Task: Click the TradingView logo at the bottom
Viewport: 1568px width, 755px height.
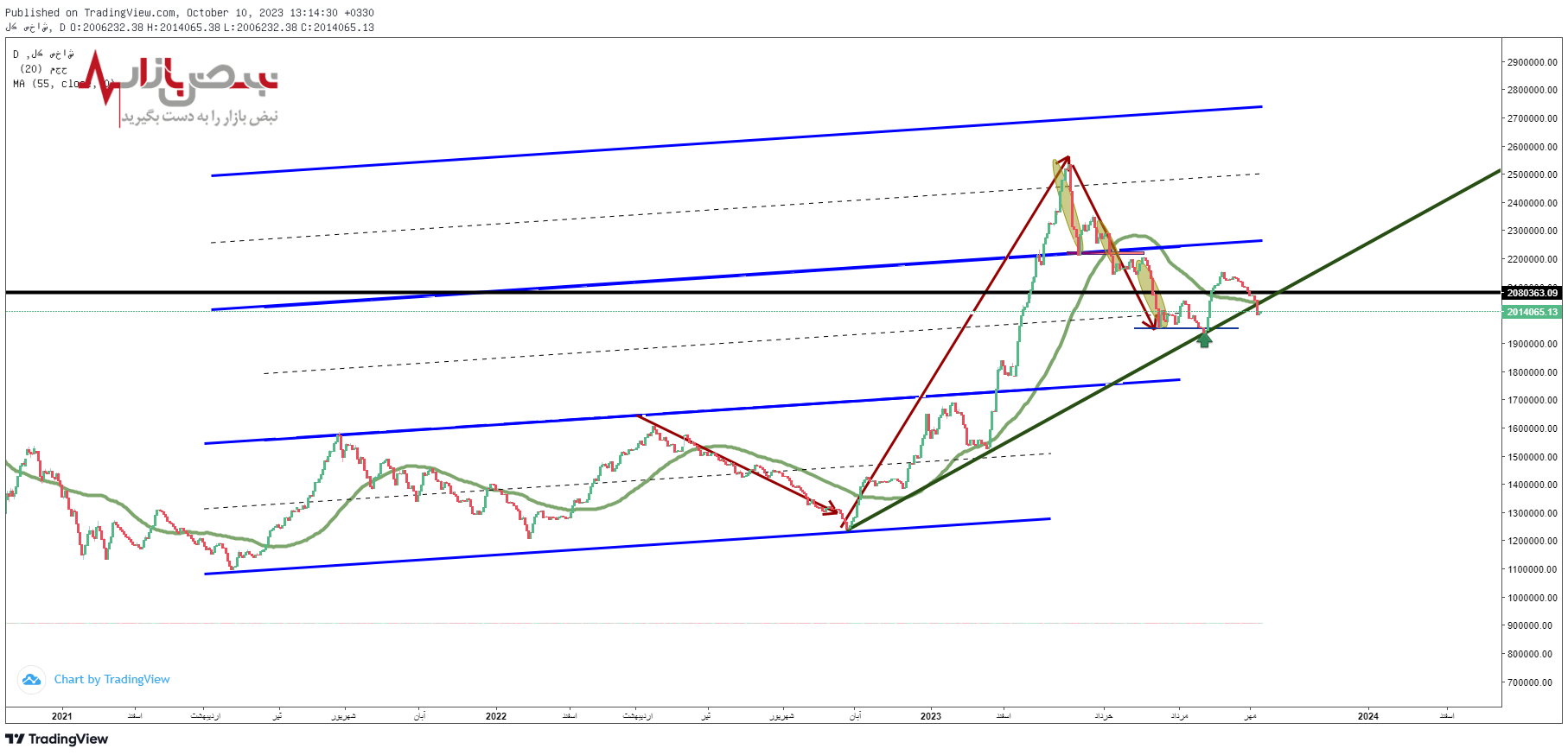Action: pos(57,739)
